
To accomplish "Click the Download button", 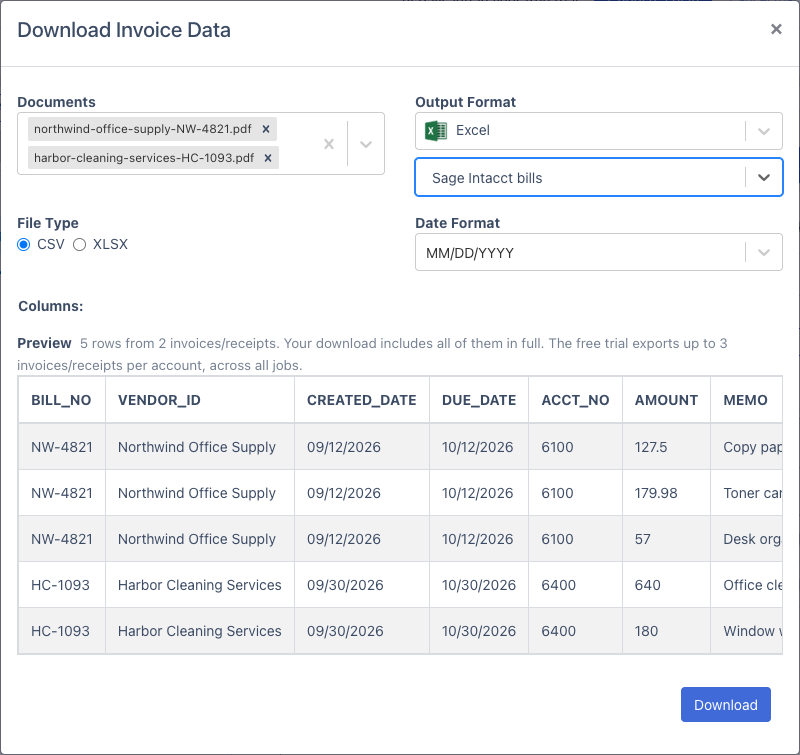I will click(x=726, y=704).
